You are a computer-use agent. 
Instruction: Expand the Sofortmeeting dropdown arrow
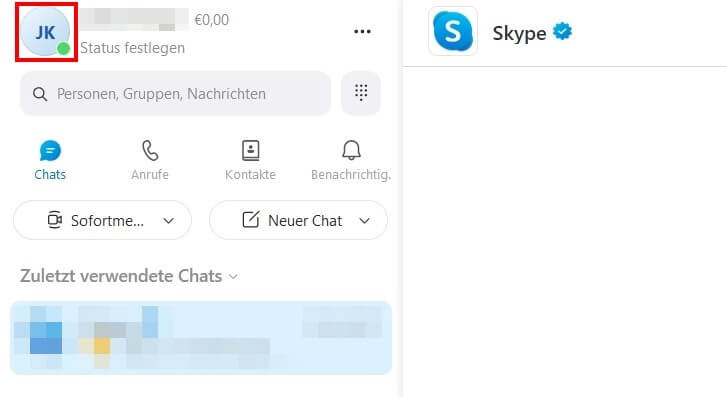click(169, 221)
